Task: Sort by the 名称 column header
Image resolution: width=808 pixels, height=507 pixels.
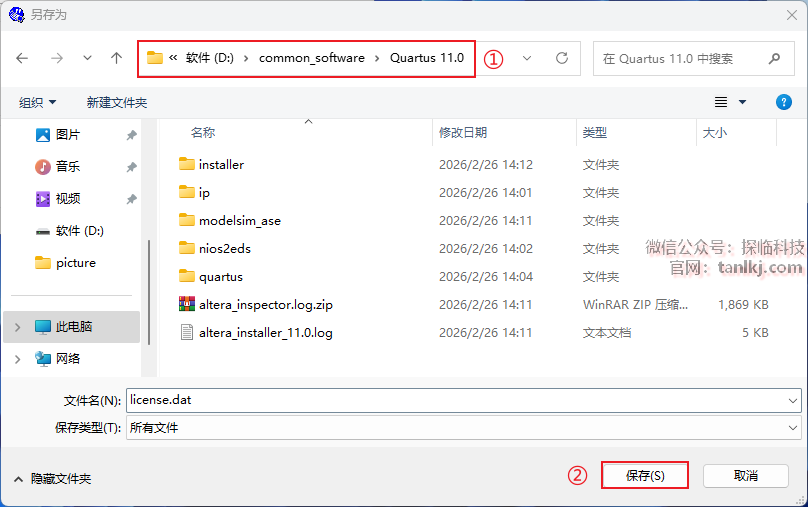Action: (203, 133)
